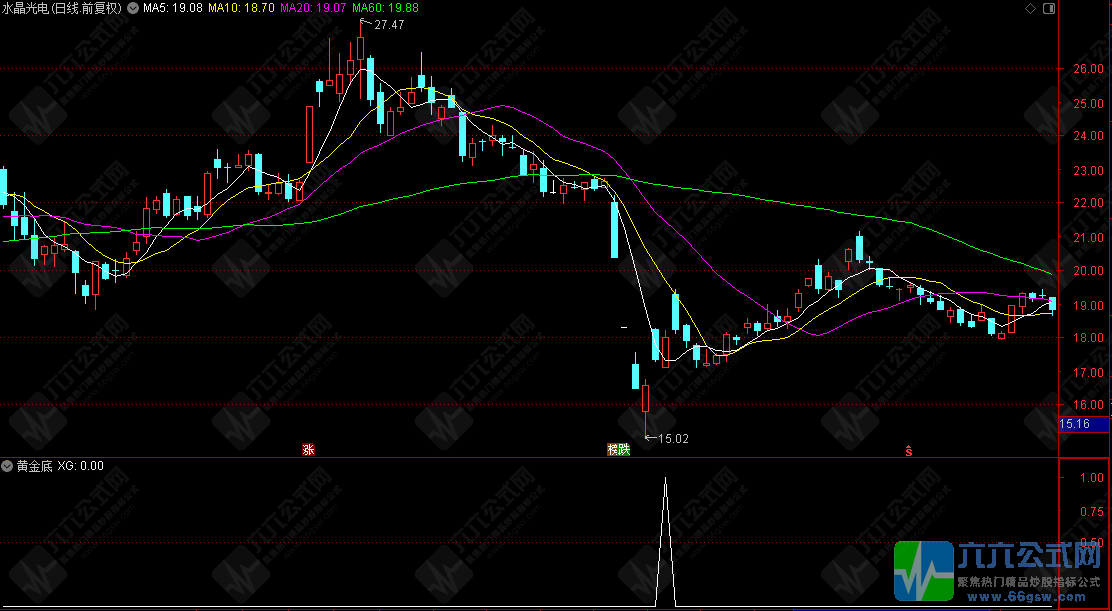Screen dimensions: 1112x611
Task: Click the blue 15.16 price tag
Action: coord(1083,425)
